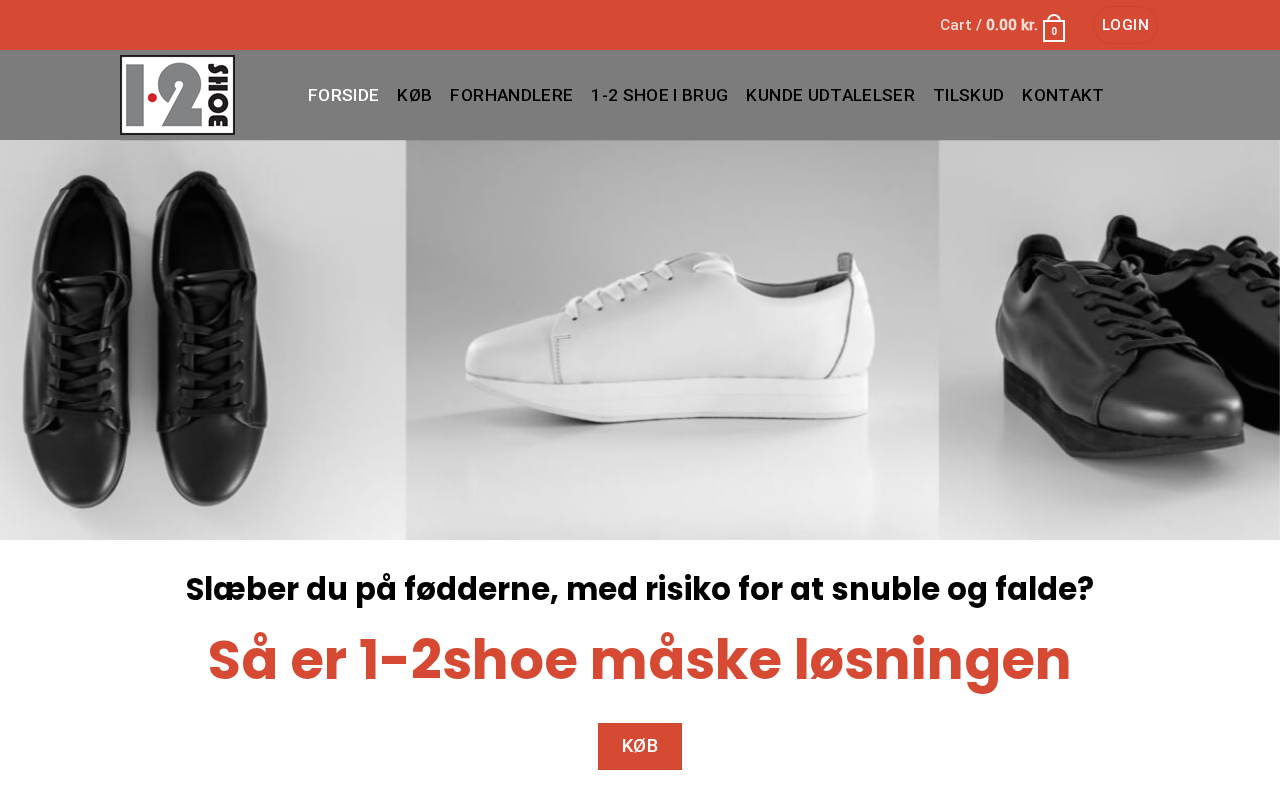Viewport: 1280px width, 800px height.
Task: Click the word Cart in the top bar
Action: (955, 25)
